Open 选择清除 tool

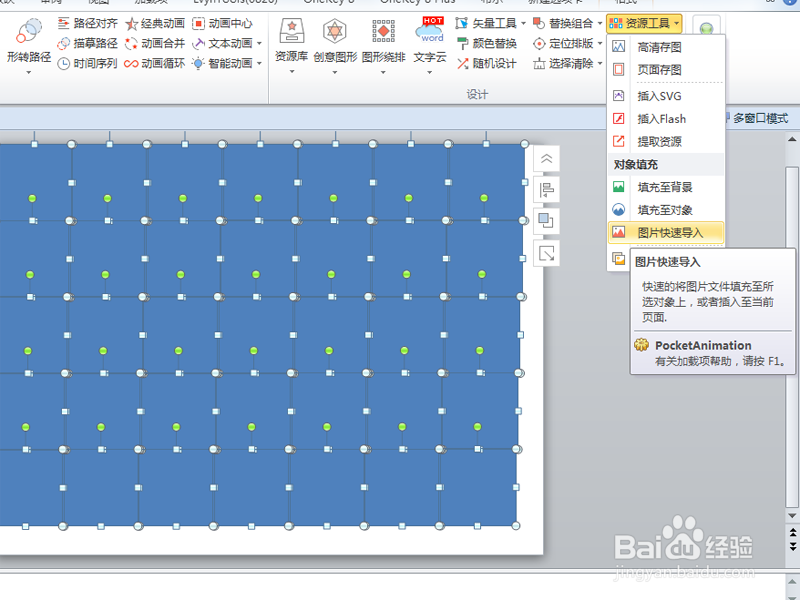563,63
